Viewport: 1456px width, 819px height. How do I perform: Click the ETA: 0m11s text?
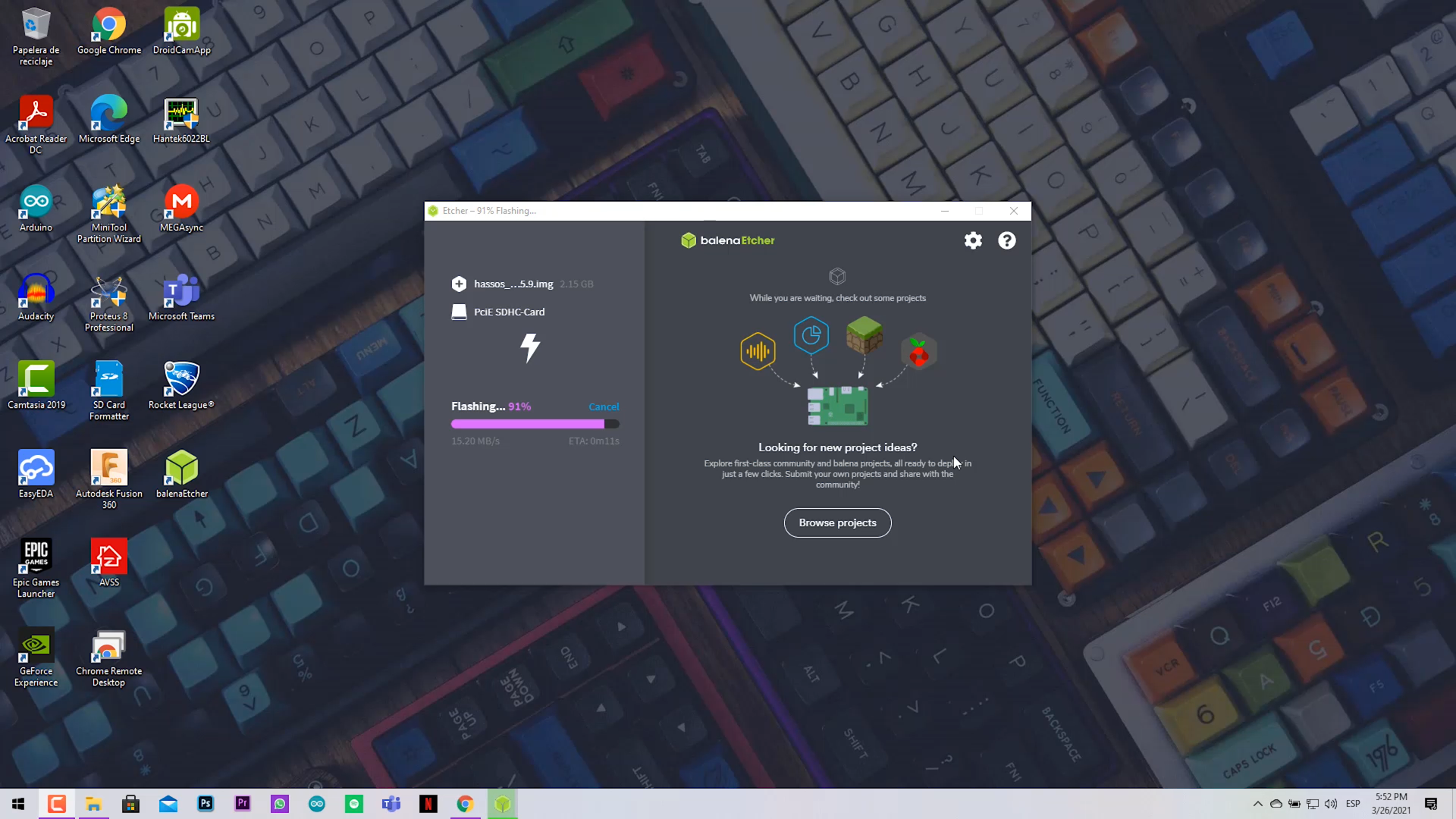click(x=594, y=441)
